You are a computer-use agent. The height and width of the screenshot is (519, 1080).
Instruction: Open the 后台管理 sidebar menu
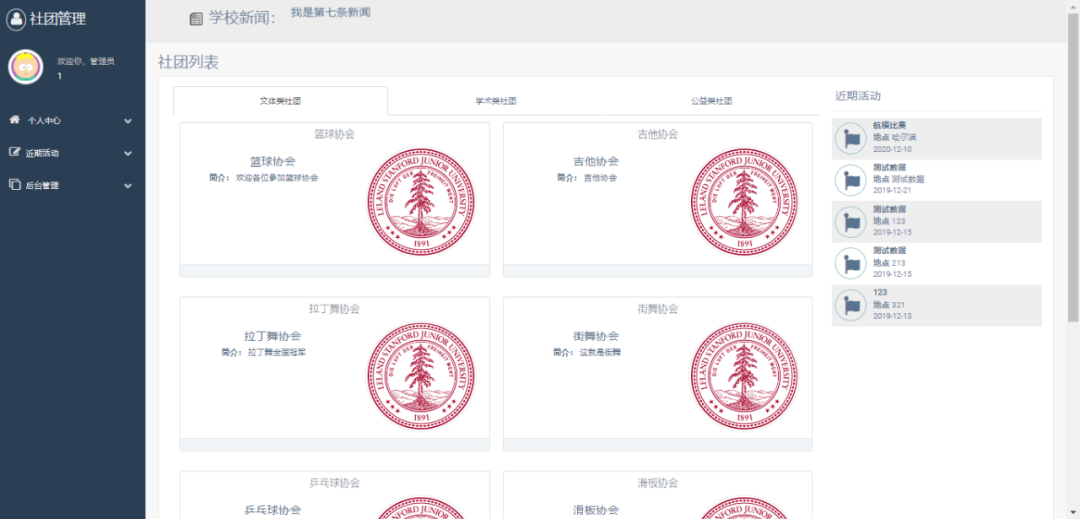[72, 185]
